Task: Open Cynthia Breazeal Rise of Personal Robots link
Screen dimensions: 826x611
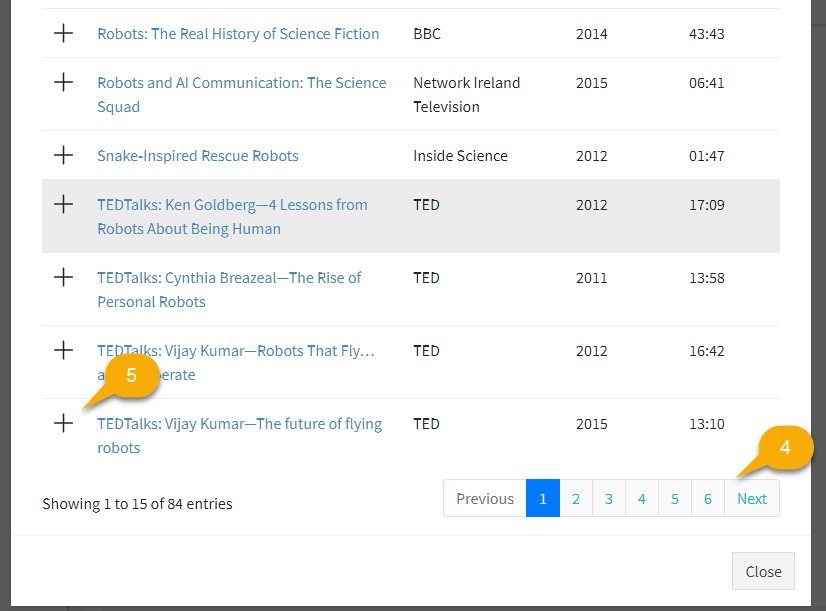Action: pos(229,290)
